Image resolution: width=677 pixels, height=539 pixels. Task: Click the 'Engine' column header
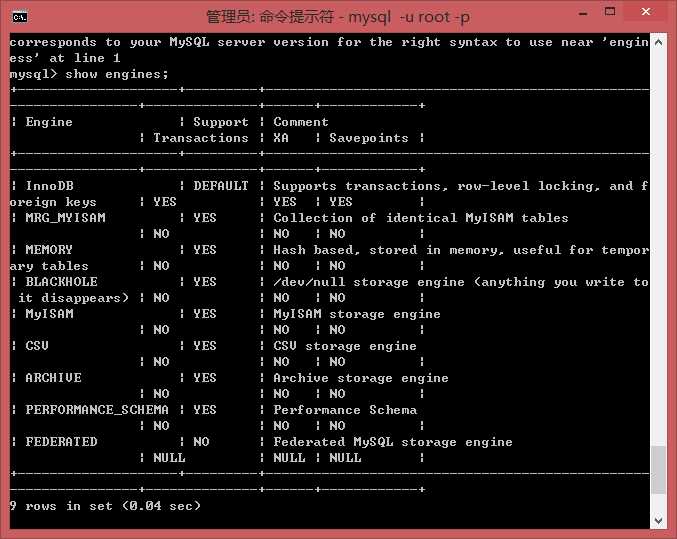[x=49, y=122]
